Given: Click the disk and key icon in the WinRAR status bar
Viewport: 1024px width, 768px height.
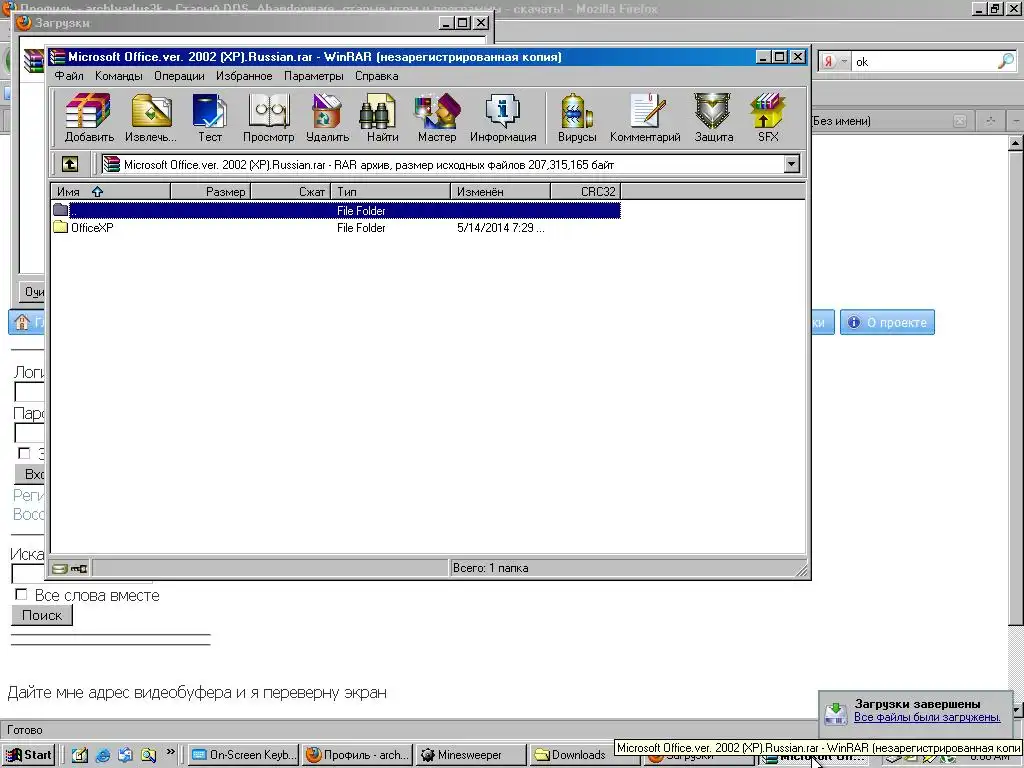Looking at the screenshot, I should (x=69, y=568).
